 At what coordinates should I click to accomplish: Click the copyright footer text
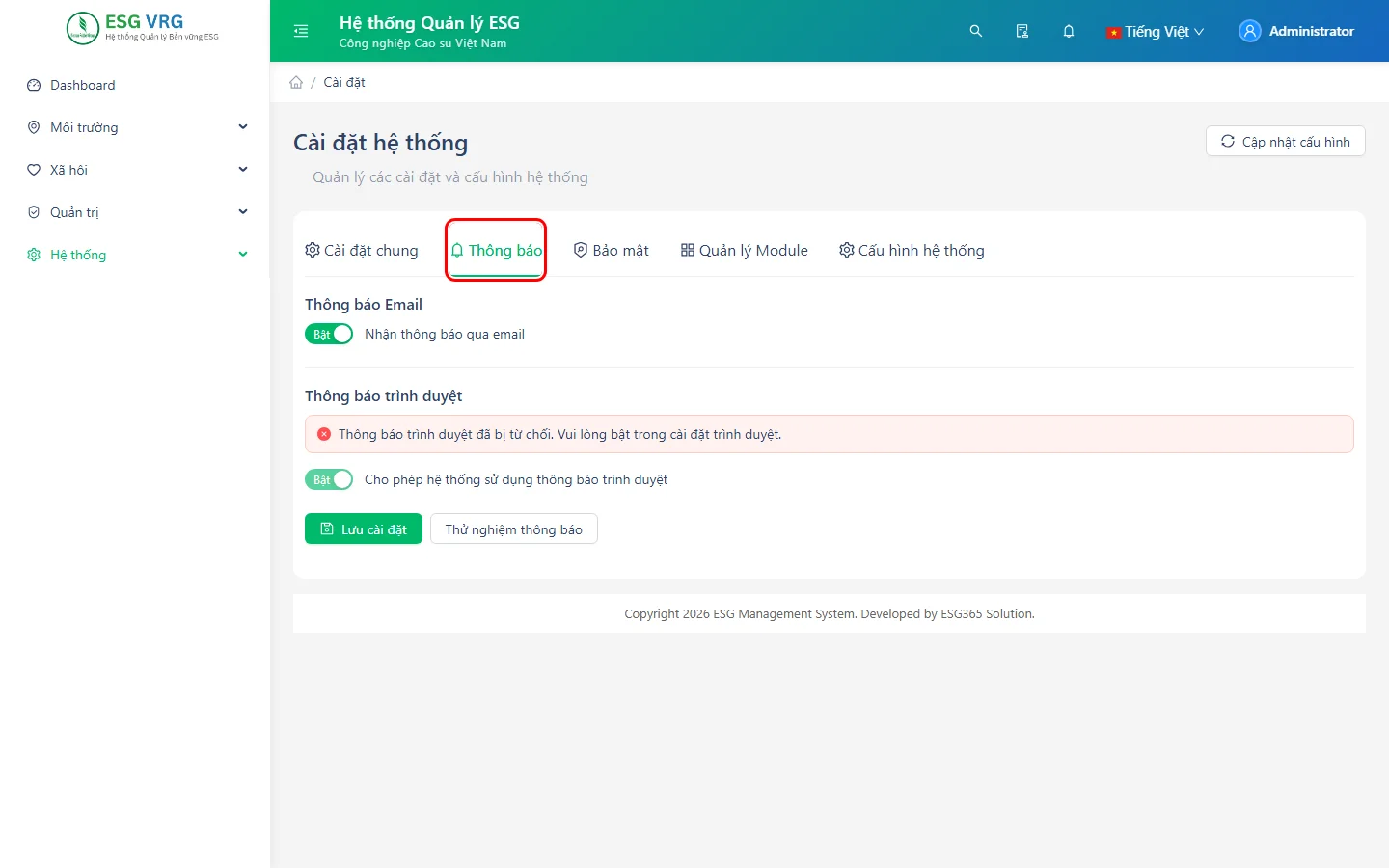click(x=830, y=613)
